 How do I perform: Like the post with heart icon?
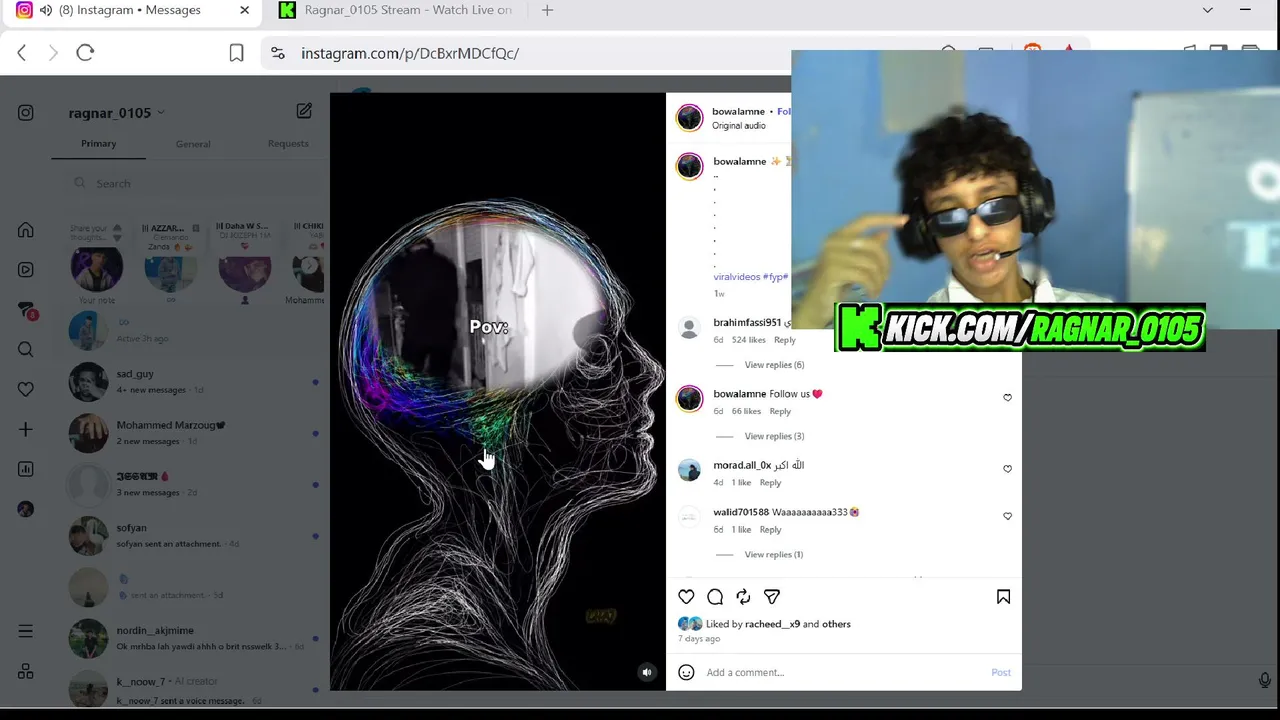686,597
